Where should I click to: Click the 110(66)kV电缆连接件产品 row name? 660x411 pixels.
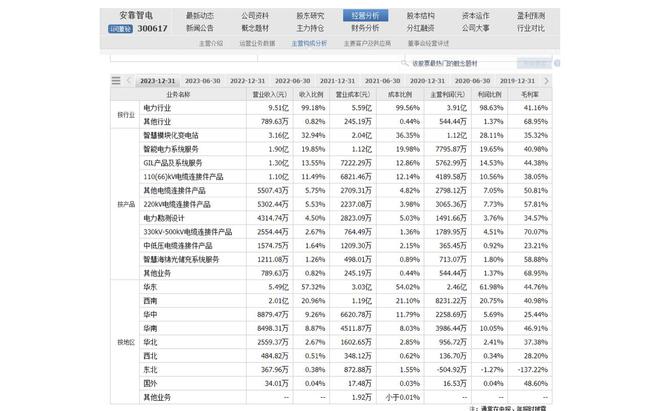pyautogui.click(x=183, y=177)
